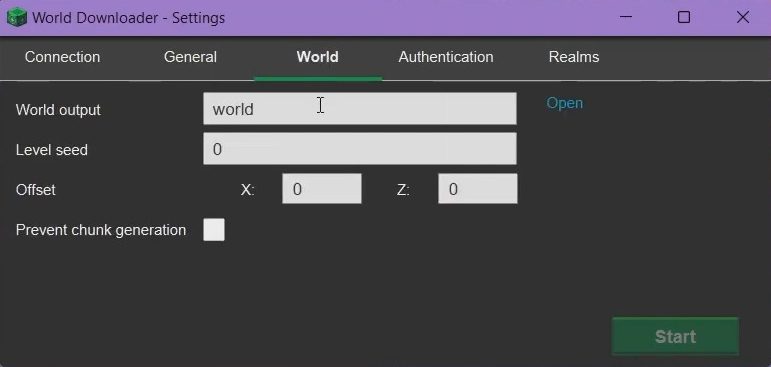This screenshot has height=367, width=771.
Task: Click the Open link beside World output
Action: pos(564,103)
